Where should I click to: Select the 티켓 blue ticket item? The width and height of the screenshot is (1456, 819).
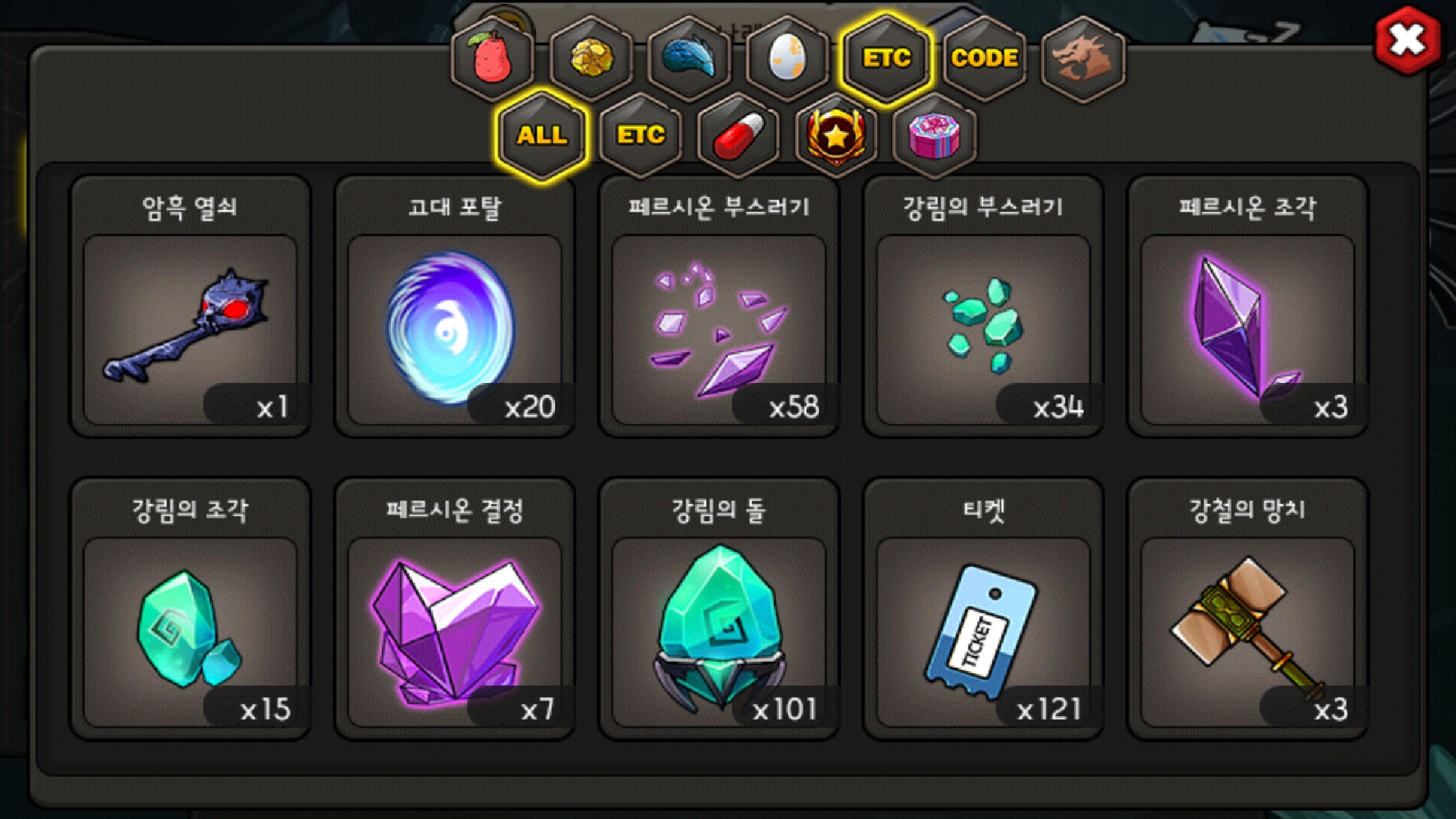coord(983,609)
